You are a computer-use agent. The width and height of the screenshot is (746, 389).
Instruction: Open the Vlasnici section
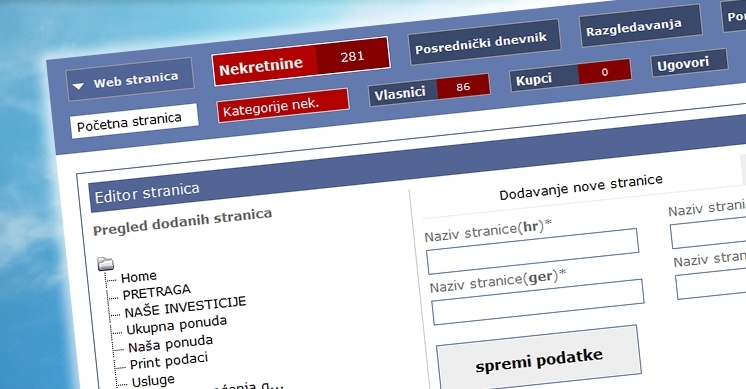[x=403, y=92]
